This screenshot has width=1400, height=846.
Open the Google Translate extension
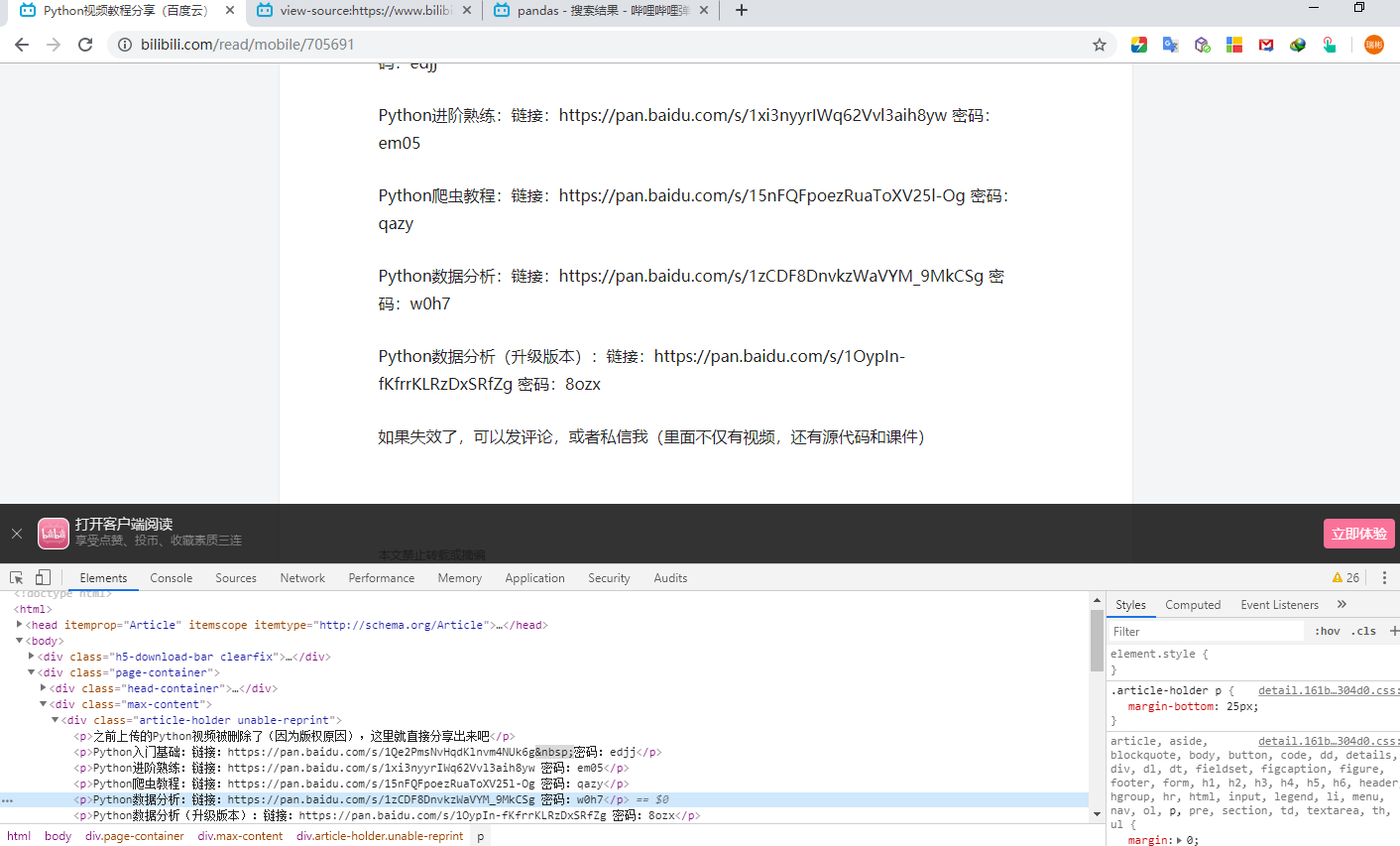(1171, 45)
